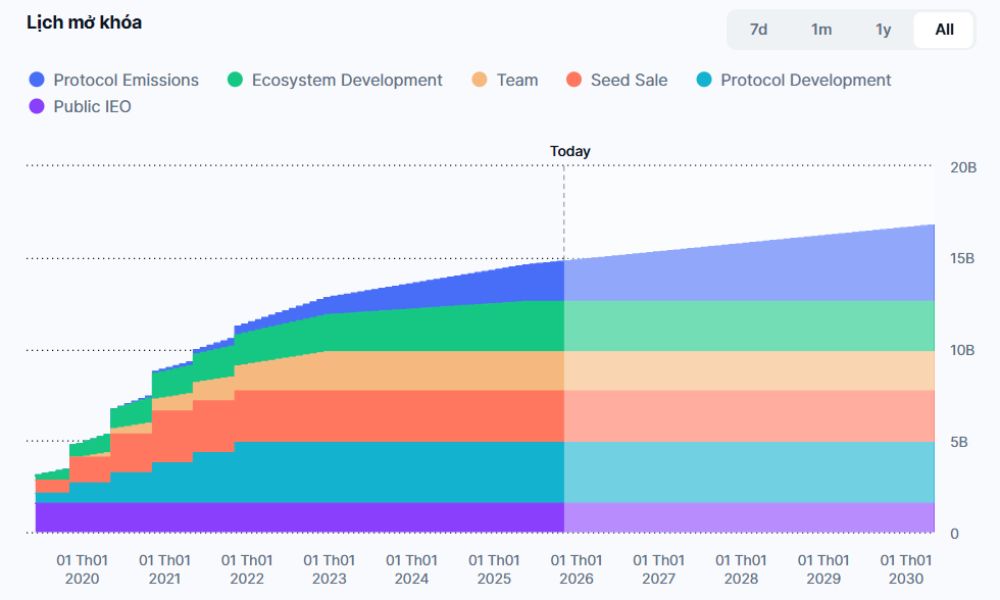Click the red Seed Sale legend dot
Viewport: 1000px width, 600px height.
coord(574,80)
